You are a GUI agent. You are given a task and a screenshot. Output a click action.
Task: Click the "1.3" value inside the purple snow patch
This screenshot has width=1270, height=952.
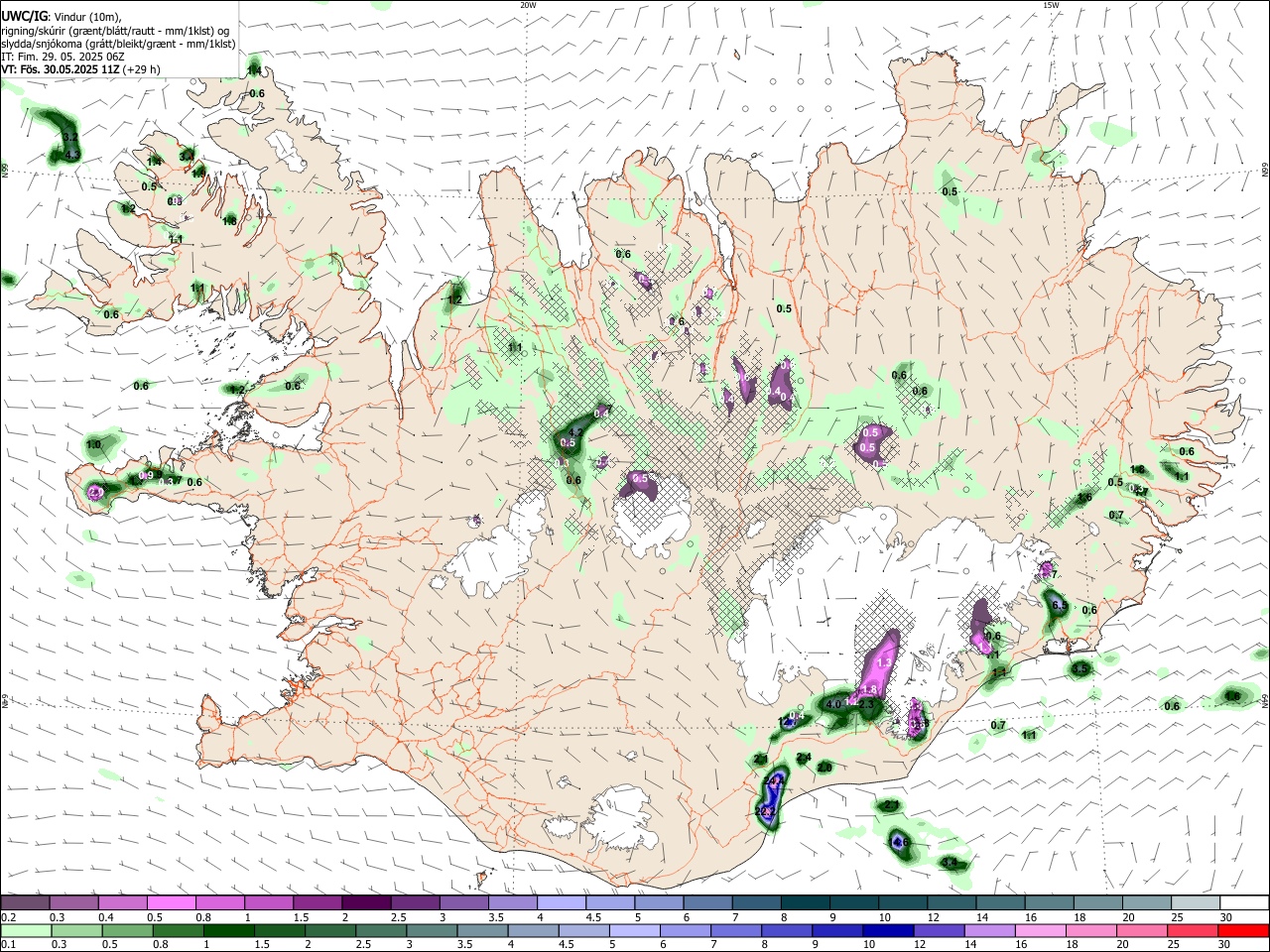(885, 662)
